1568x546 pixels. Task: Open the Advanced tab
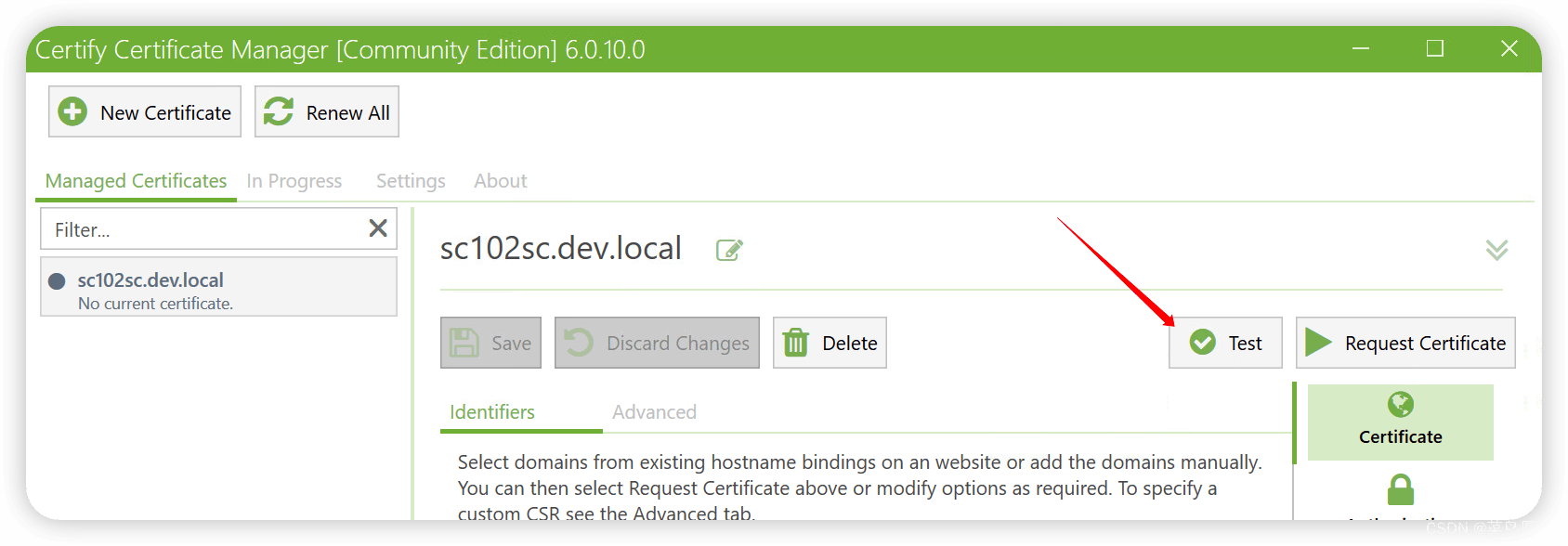654,412
